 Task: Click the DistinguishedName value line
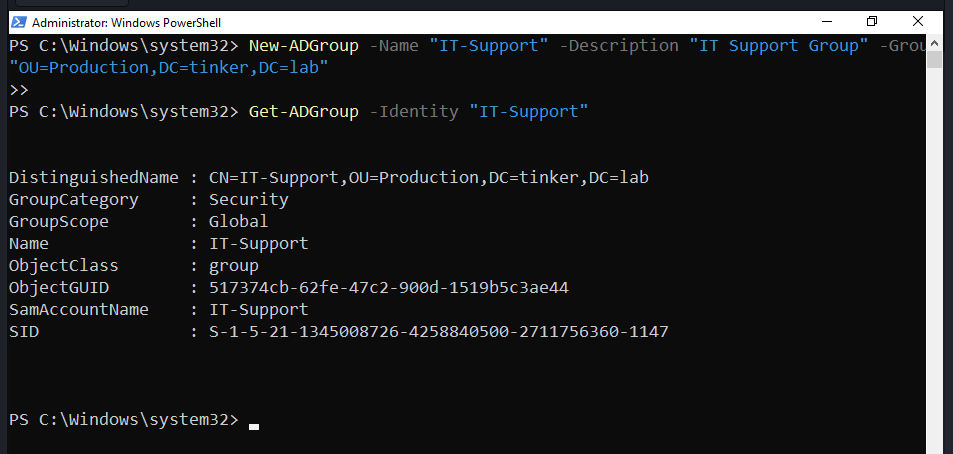435,177
